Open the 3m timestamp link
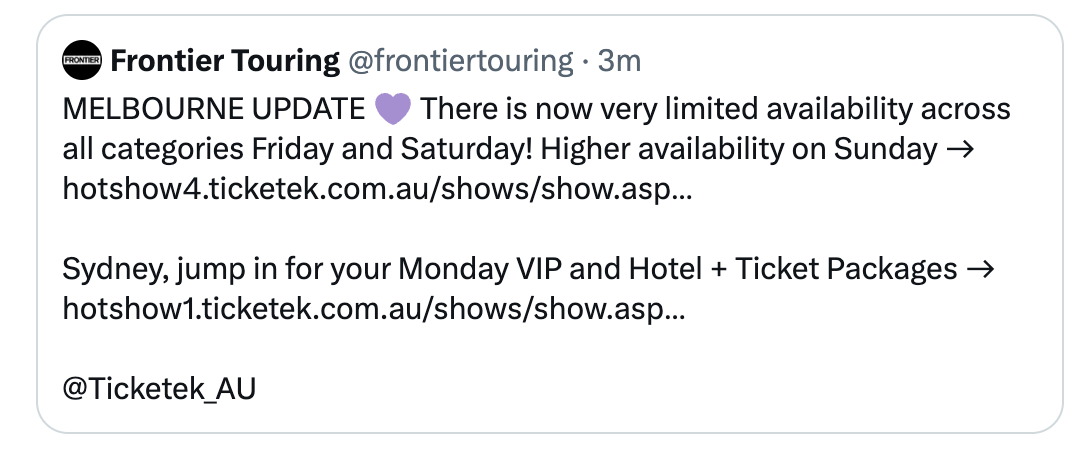 tap(619, 61)
